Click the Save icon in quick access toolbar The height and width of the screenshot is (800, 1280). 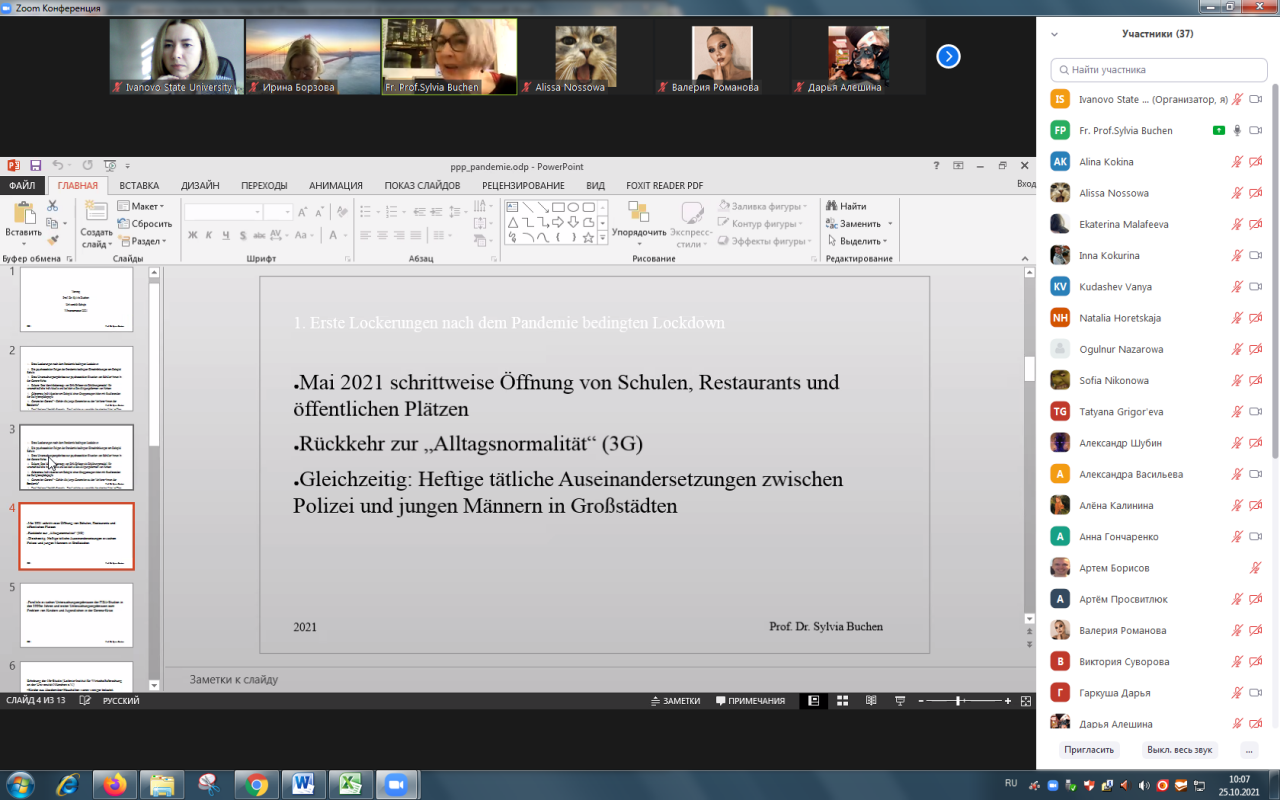point(35,166)
